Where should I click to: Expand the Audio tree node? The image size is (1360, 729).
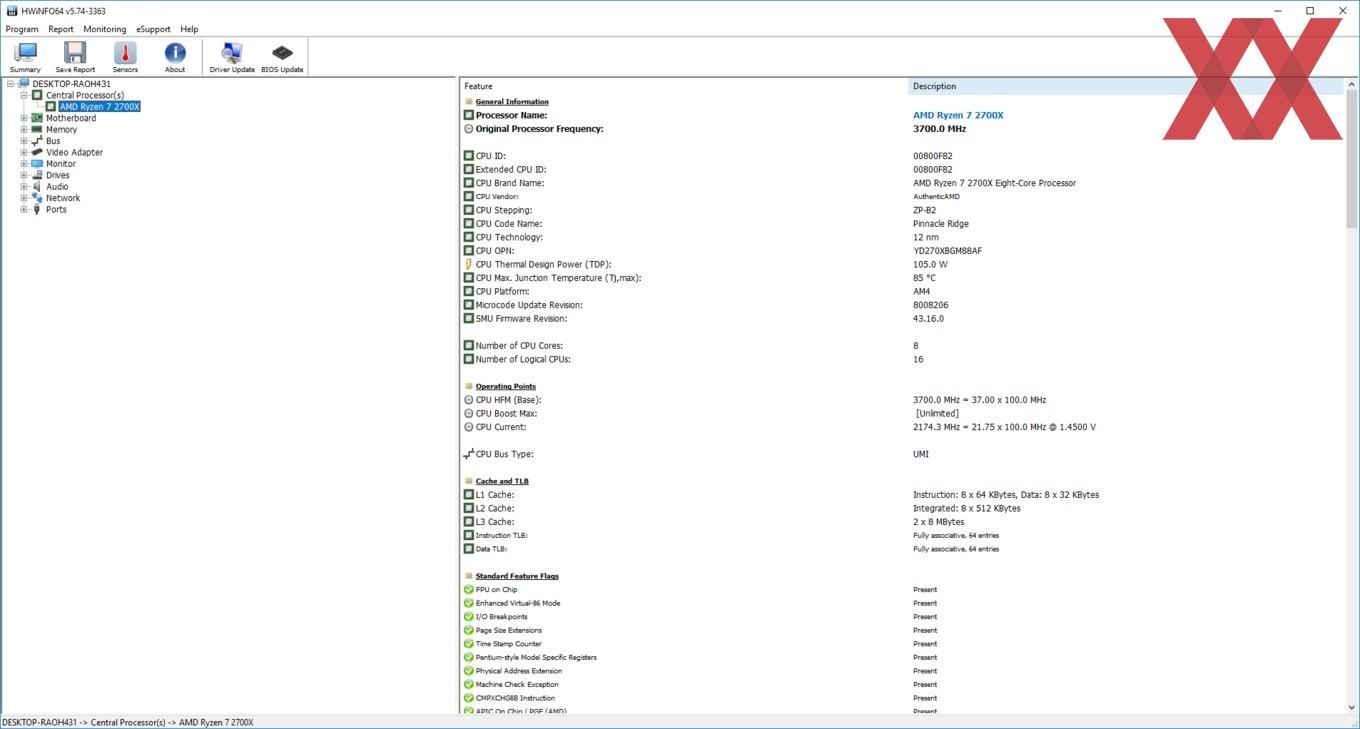tap(24, 187)
